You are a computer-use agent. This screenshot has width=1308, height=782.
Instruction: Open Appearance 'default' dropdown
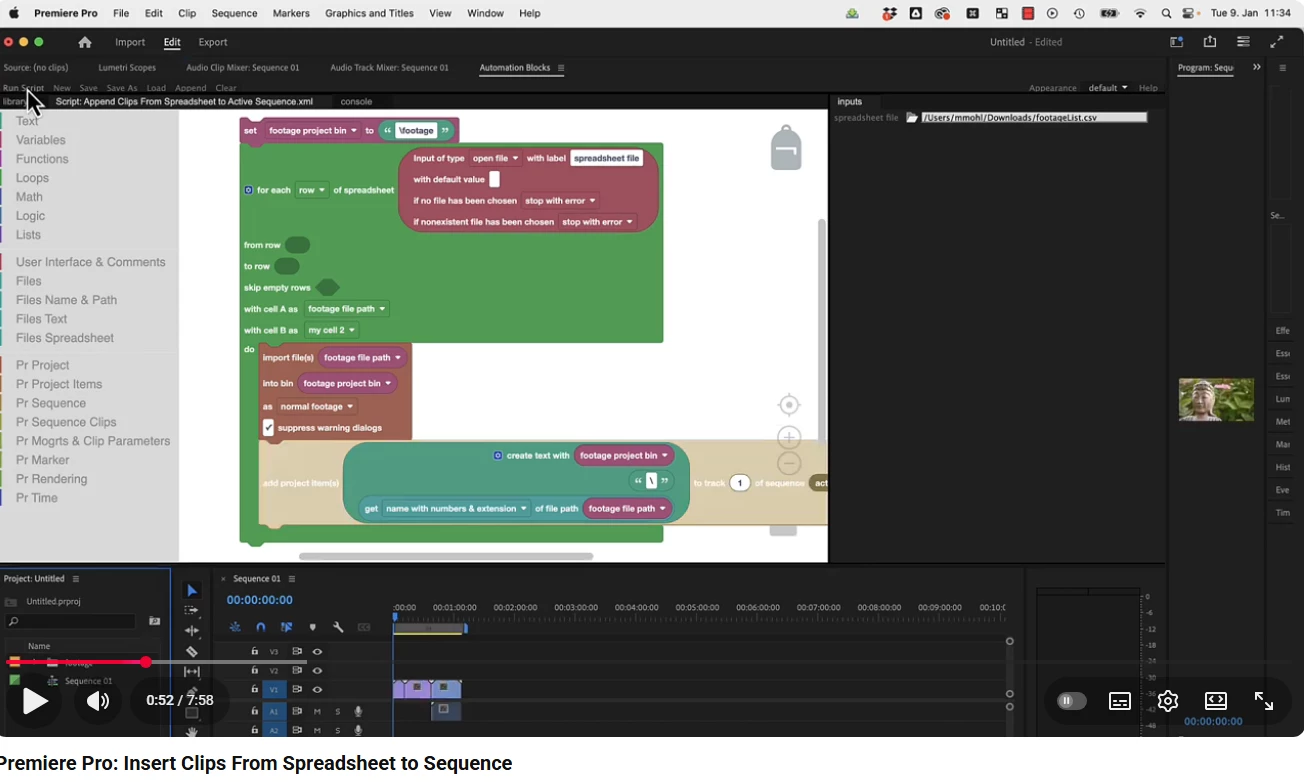pyautogui.click(x=1108, y=88)
